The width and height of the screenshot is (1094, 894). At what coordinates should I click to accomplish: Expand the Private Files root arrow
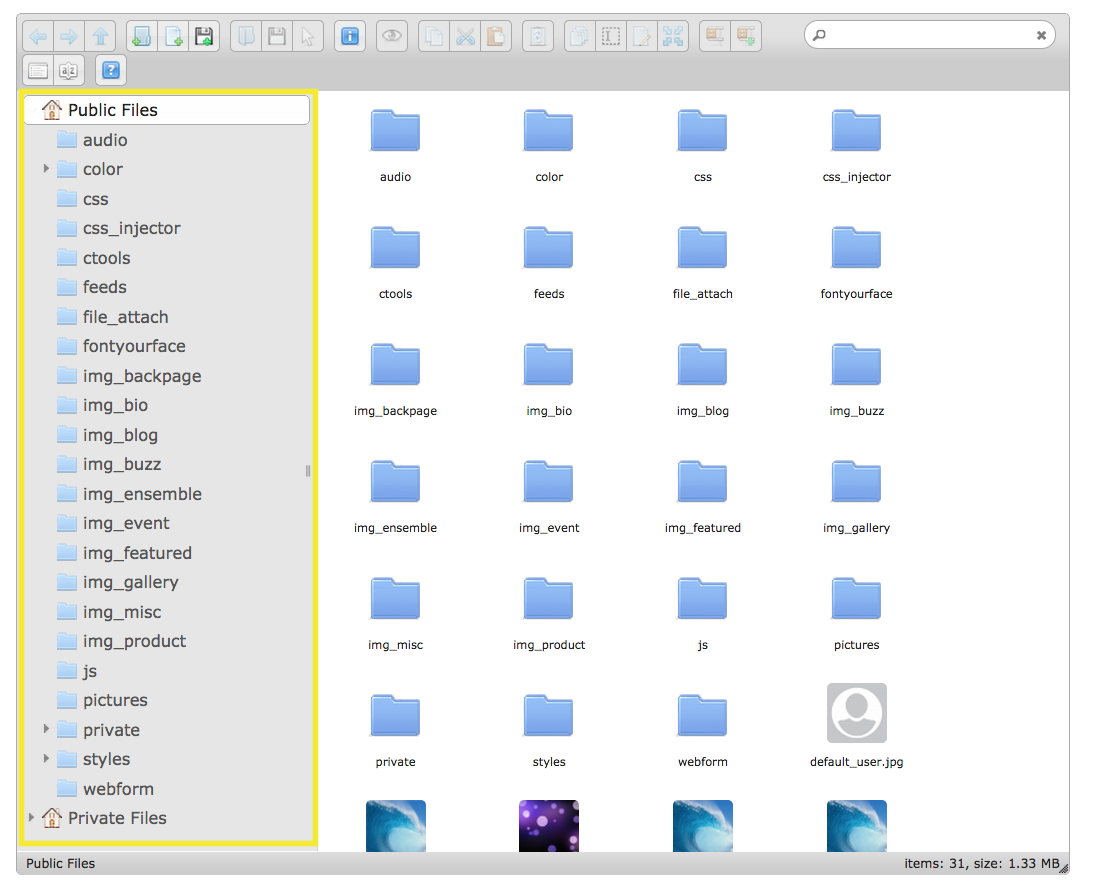(x=31, y=817)
